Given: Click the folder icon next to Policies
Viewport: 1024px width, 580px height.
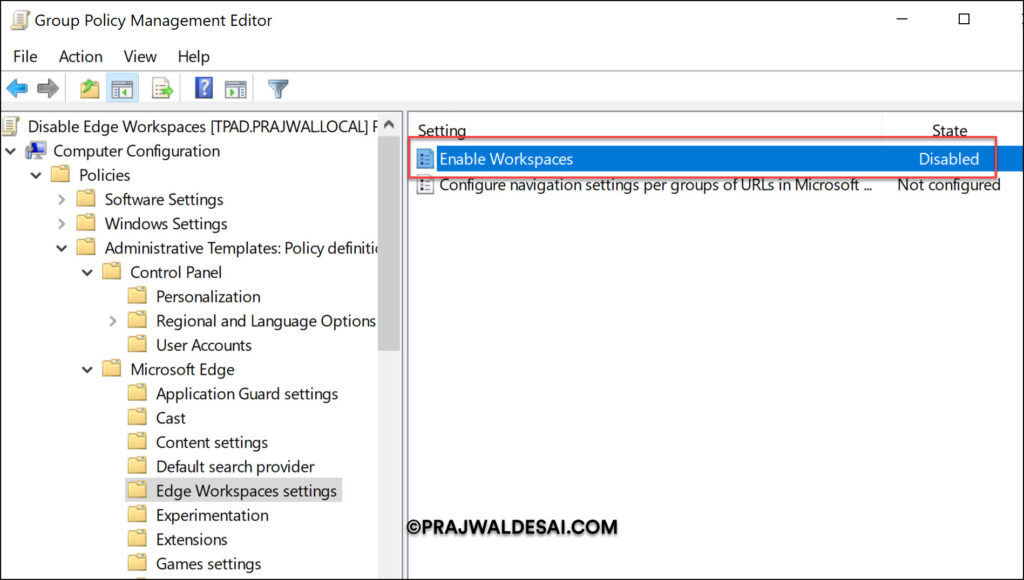Looking at the screenshot, I should point(61,174).
